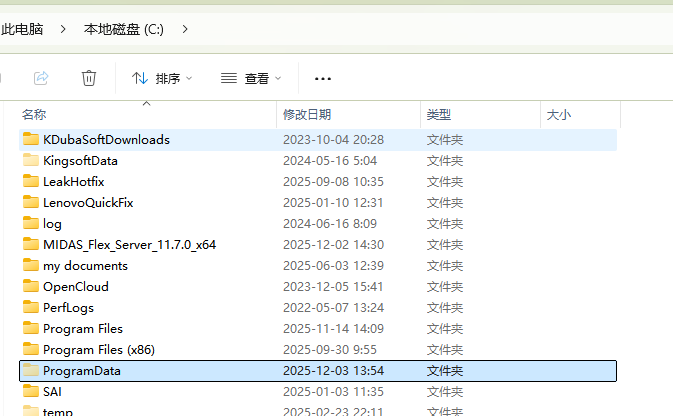Click the Delete trash can icon
The image size is (673, 416).
pos(89,78)
